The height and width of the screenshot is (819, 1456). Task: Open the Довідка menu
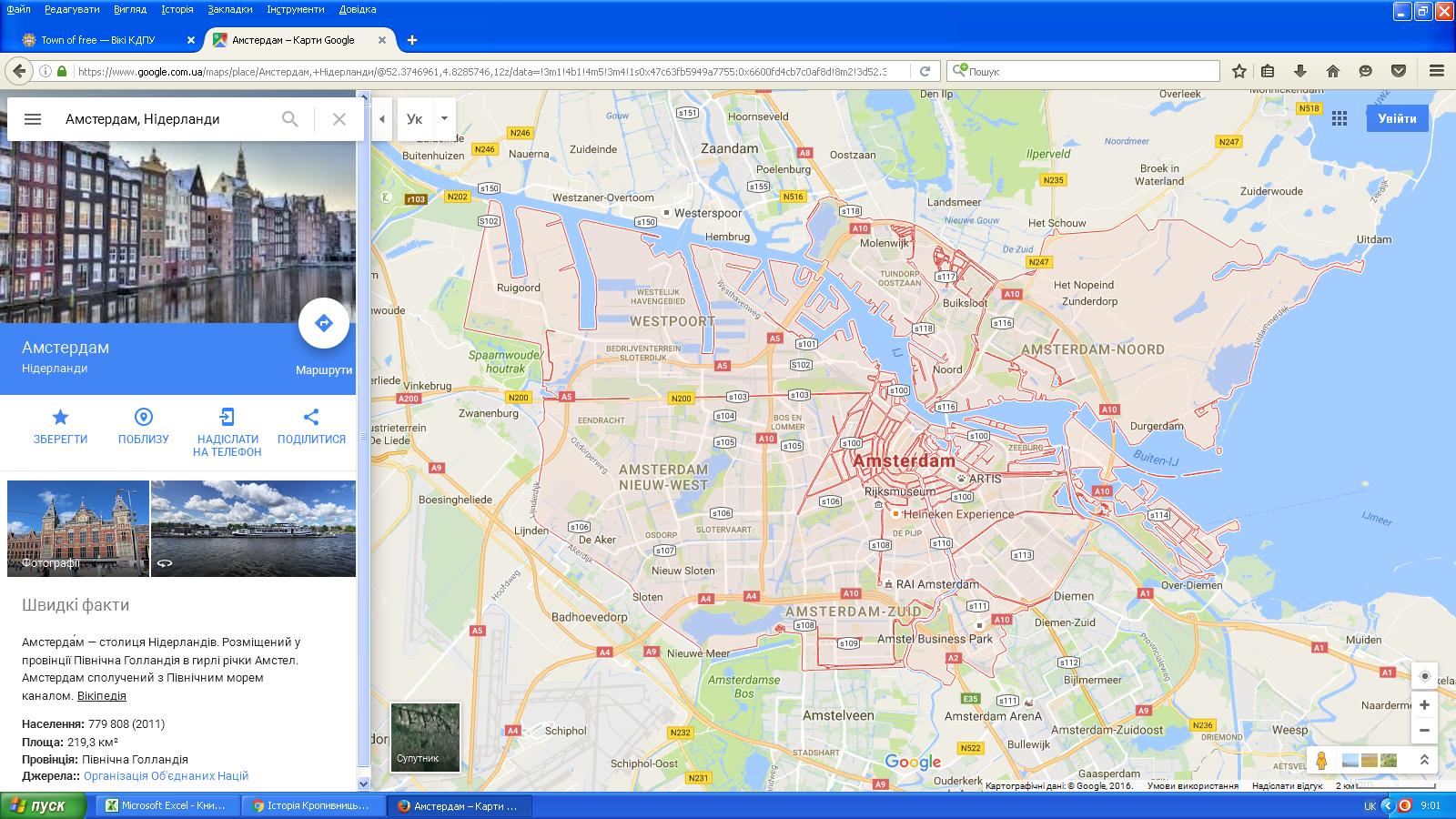(357, 9)
